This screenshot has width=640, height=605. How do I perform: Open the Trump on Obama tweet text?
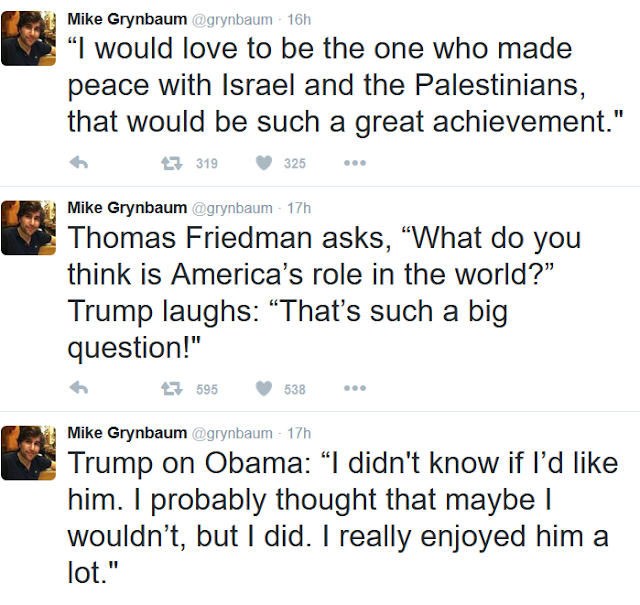[343, 517]
